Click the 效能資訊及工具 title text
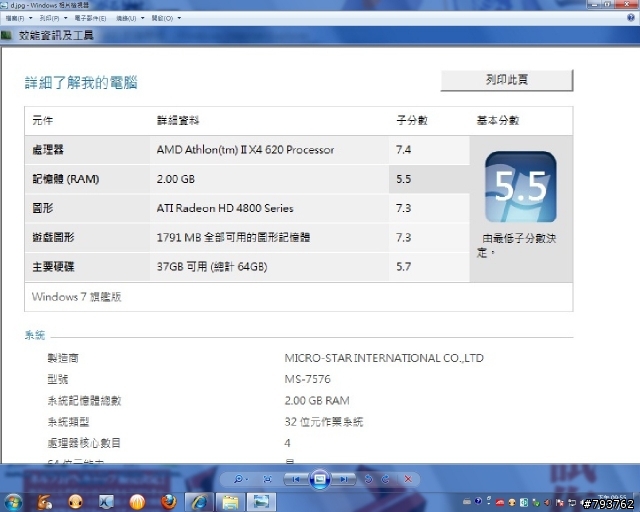This screenshot has width=640, height=512. click(x=56, y=36)
